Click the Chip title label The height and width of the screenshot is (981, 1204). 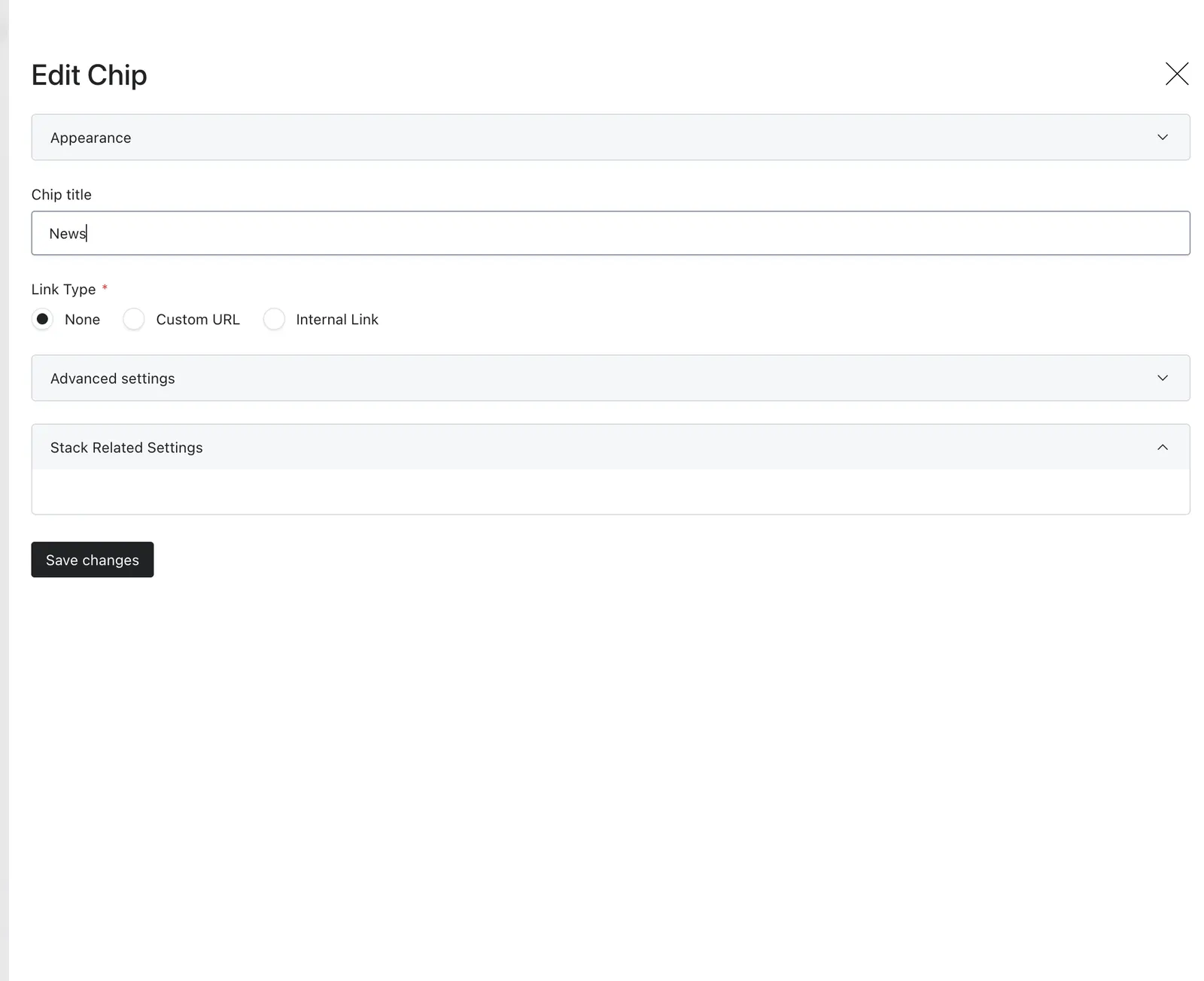coord(62,194)
